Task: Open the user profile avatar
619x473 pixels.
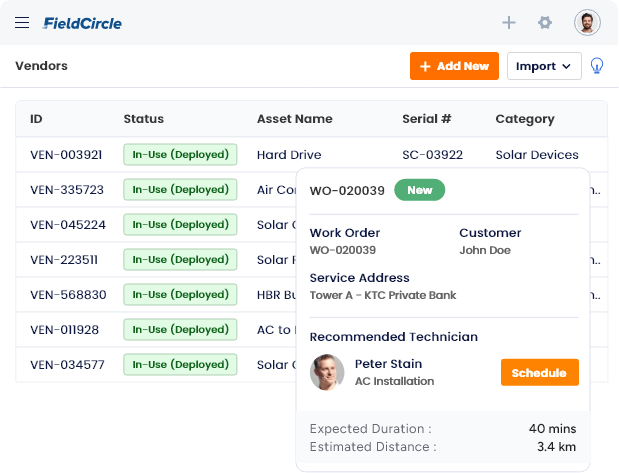Action: (587, 23)
